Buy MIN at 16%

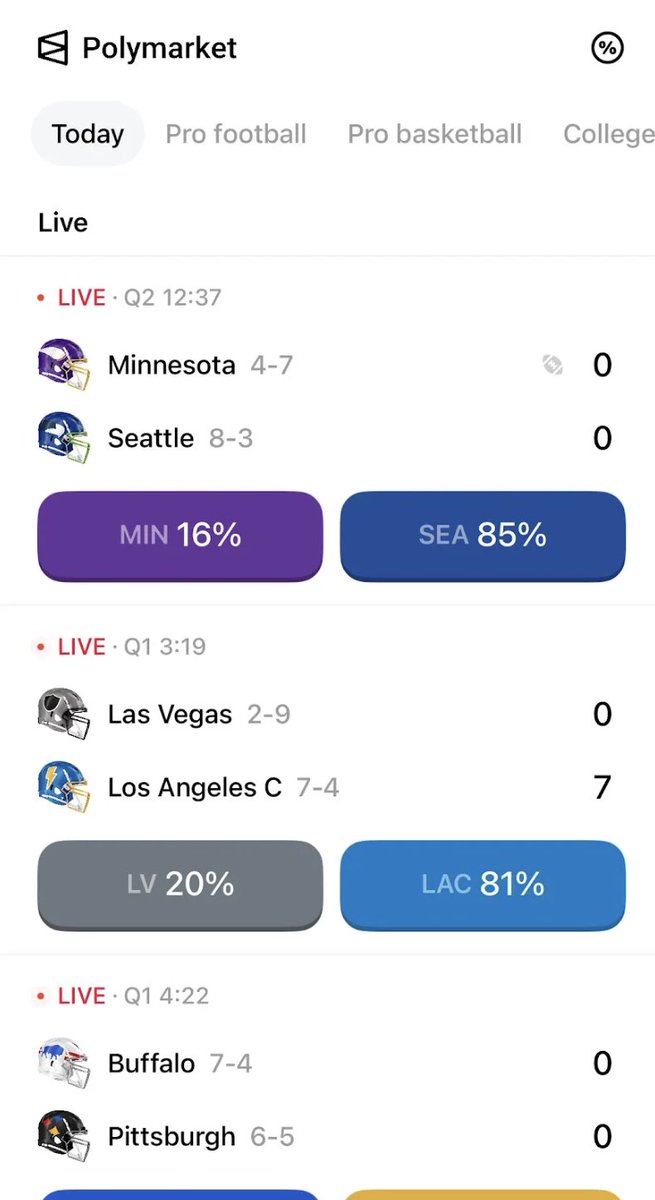click(180, 535)
